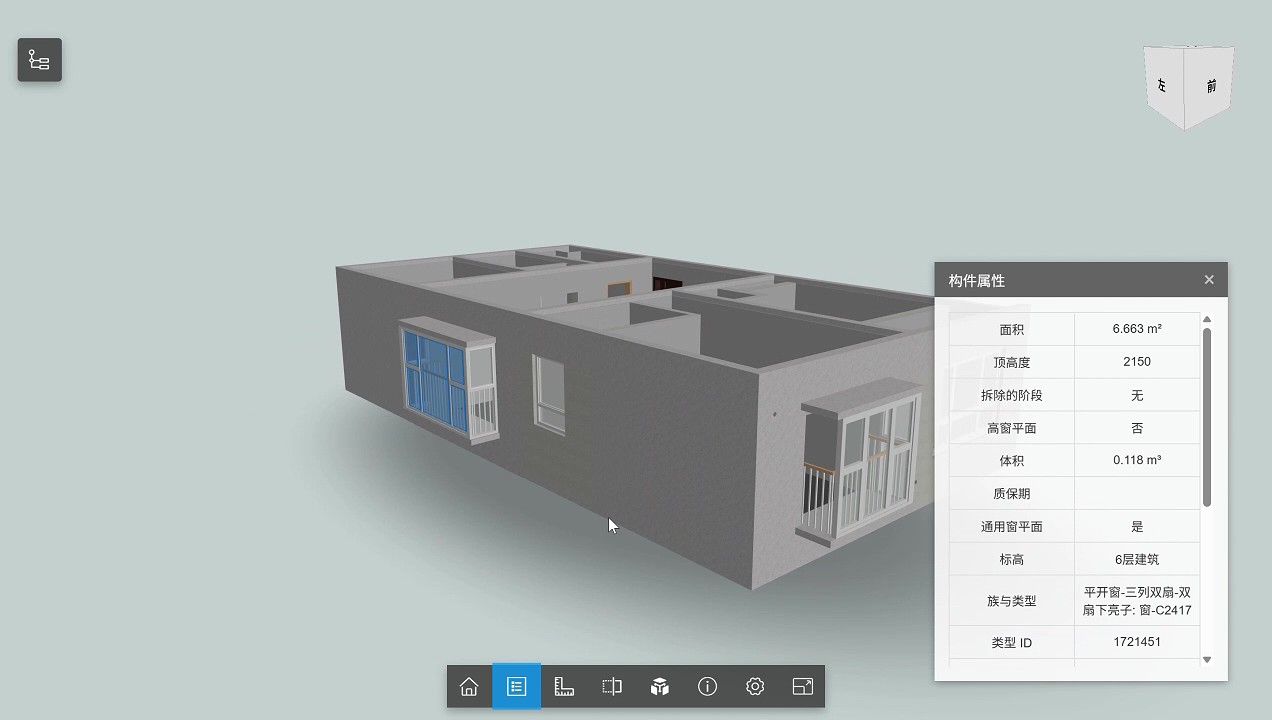
Task: Toggle the component properties list button
Action: click(x=517, y=686)
